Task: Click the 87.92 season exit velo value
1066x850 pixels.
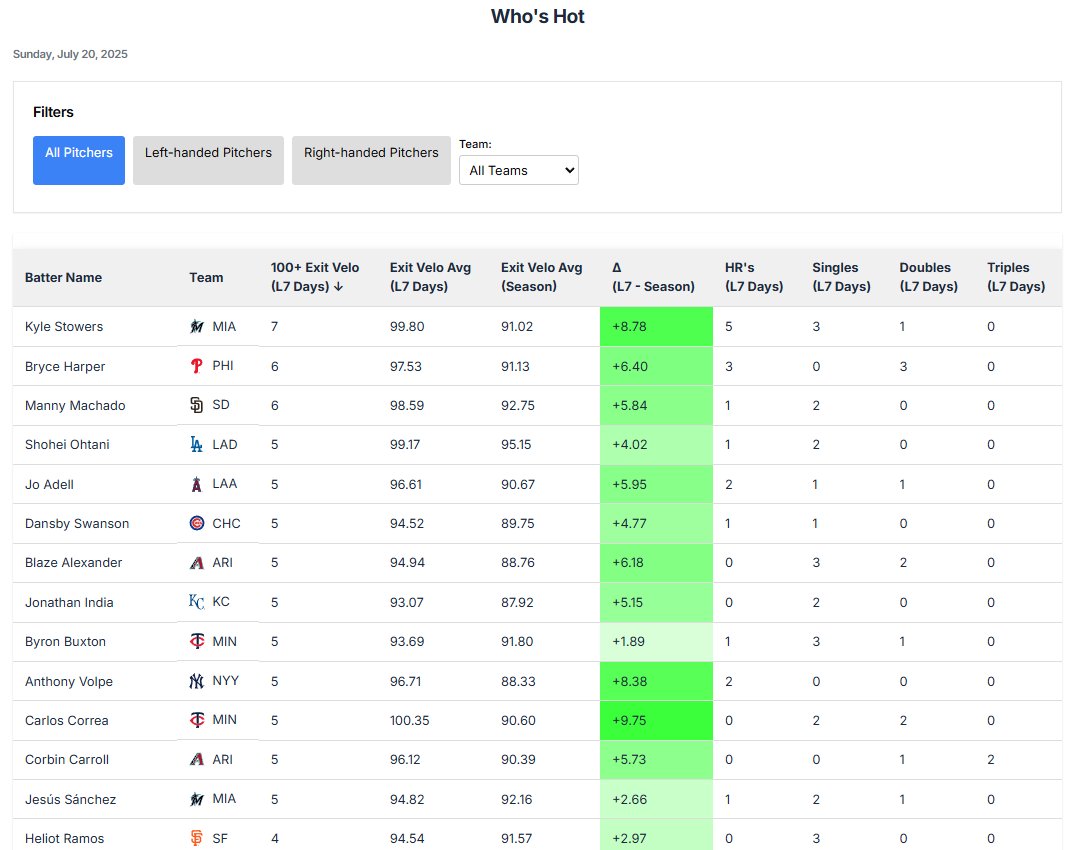Action: pos(517,602)
